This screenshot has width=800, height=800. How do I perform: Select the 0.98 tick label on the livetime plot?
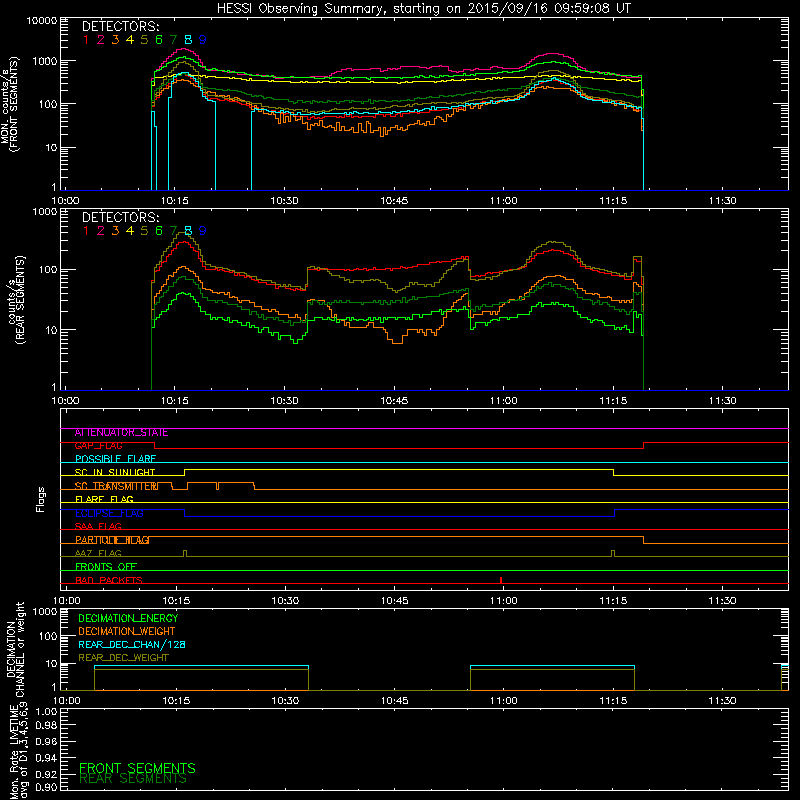(x=46, y=726)
